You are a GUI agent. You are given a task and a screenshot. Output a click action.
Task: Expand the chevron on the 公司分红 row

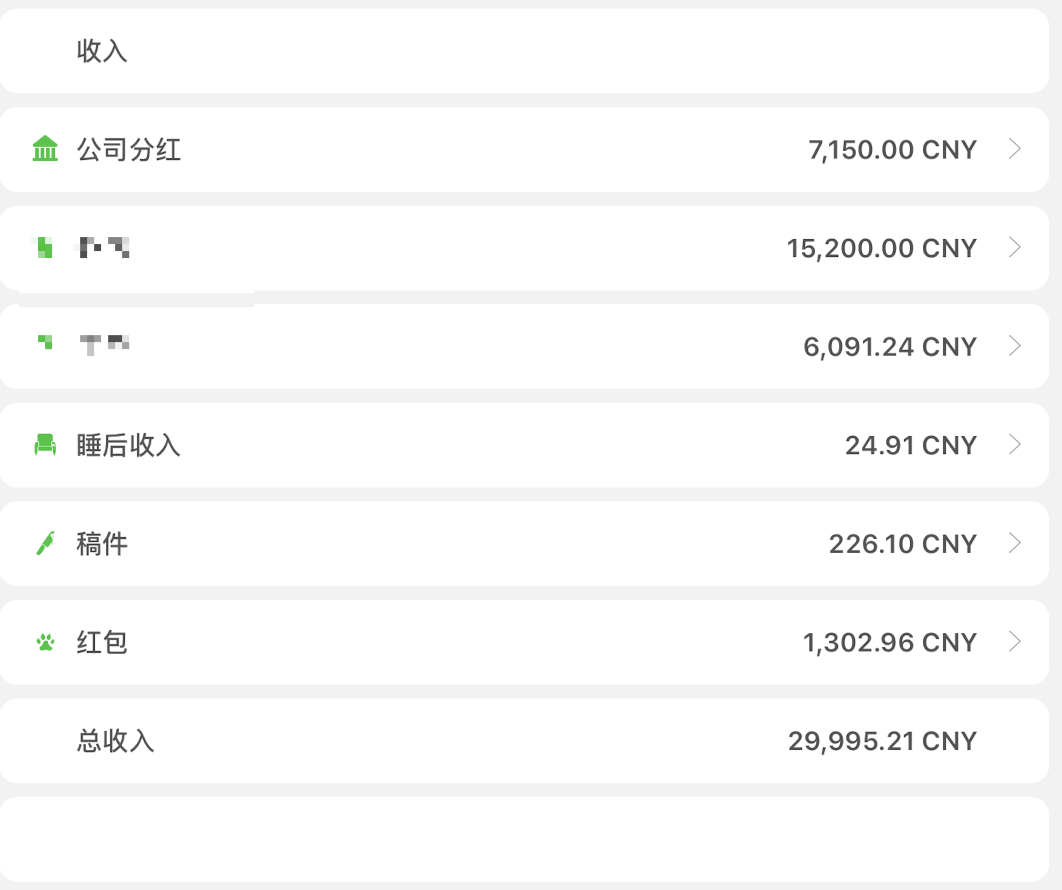coord(1015,150)
